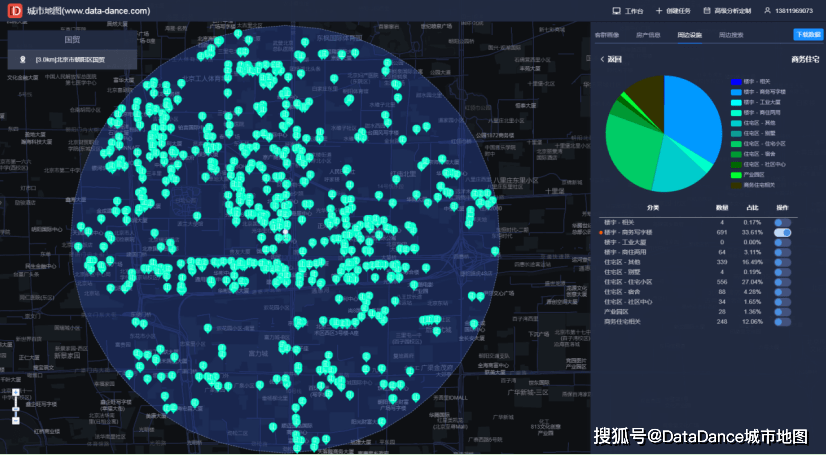Switch to the 客群画像 tab
Screen dimensions: 826x455
[x=607, y=35]
